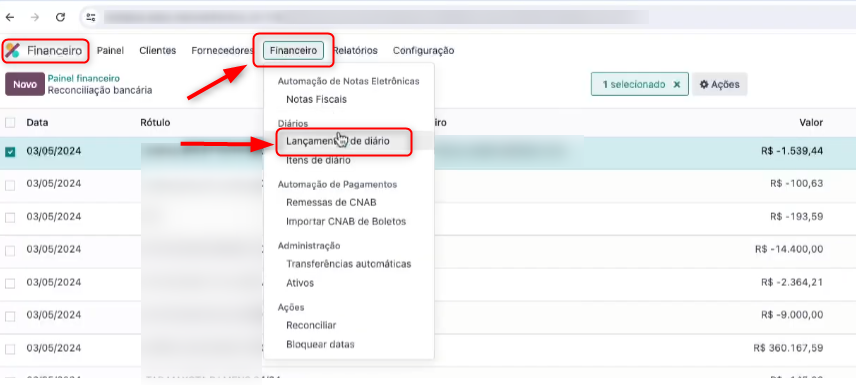The height and width of the screenshot is (390, 856).
Task: Click value R$ -2.364,21
Action: [792, 282]
